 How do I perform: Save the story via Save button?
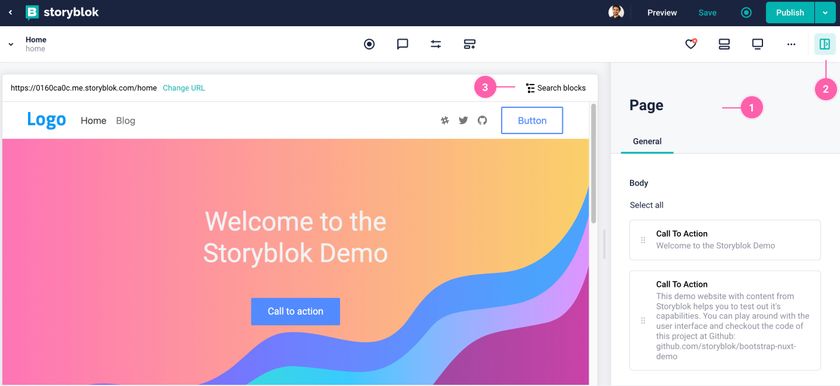[707, 12]
